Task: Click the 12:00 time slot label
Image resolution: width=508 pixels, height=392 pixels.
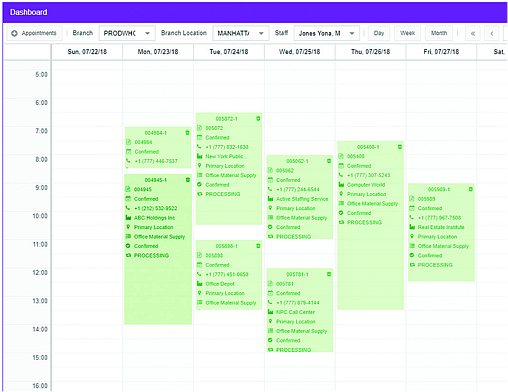Action: [40, 272]
